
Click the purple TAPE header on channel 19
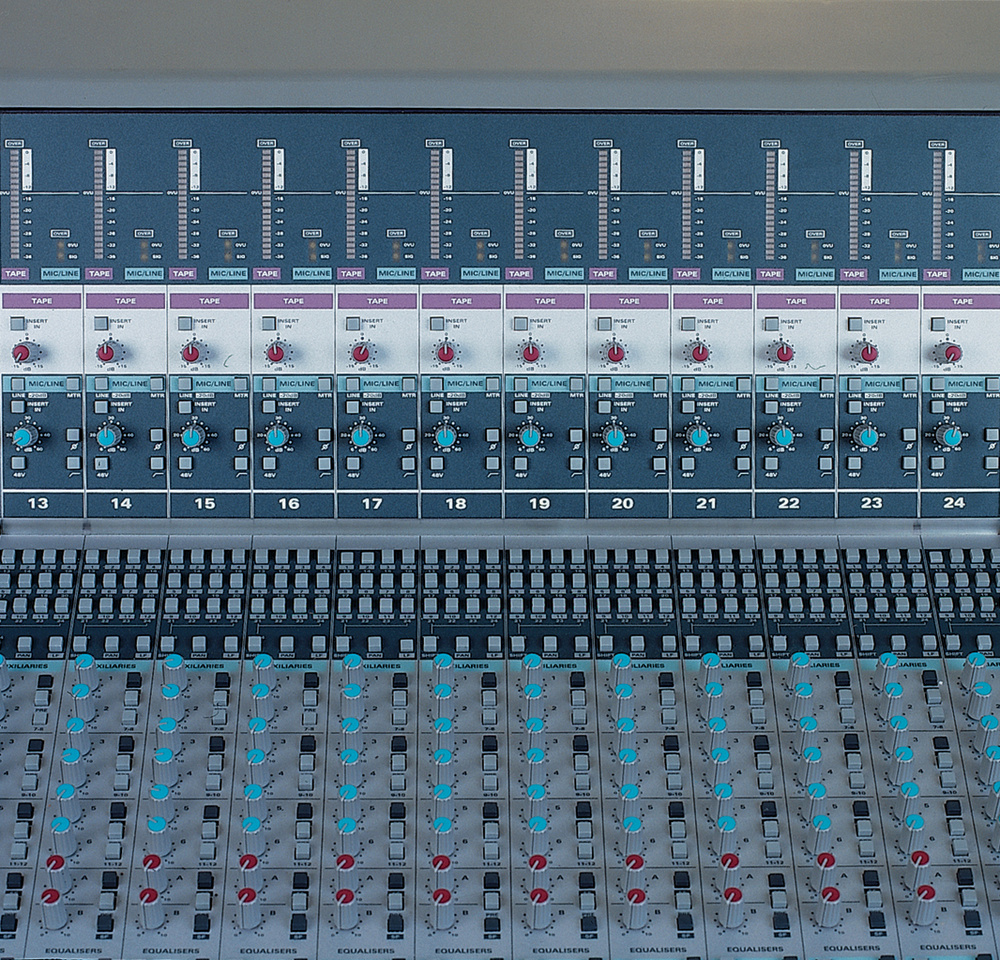(544, 301)
